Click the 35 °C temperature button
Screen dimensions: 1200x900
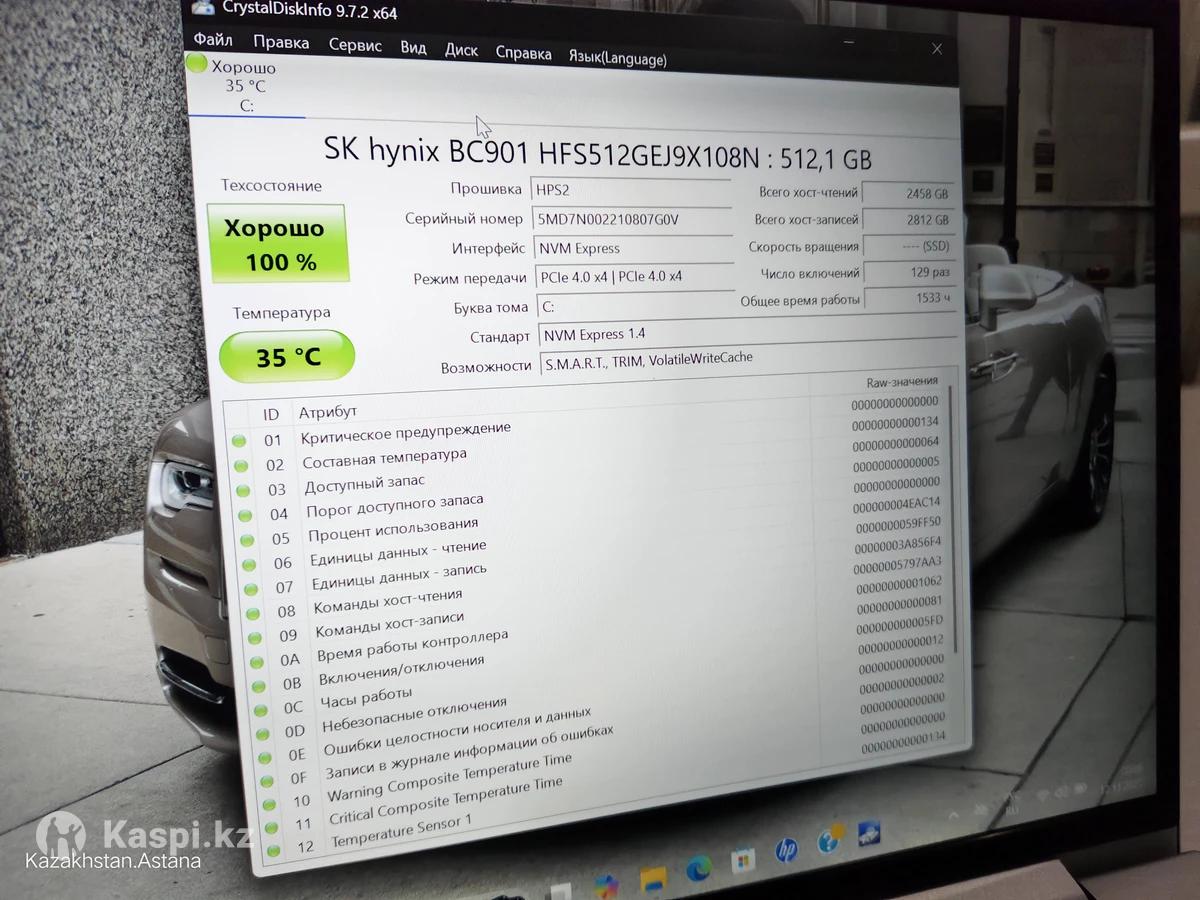(x=287, y=357)
